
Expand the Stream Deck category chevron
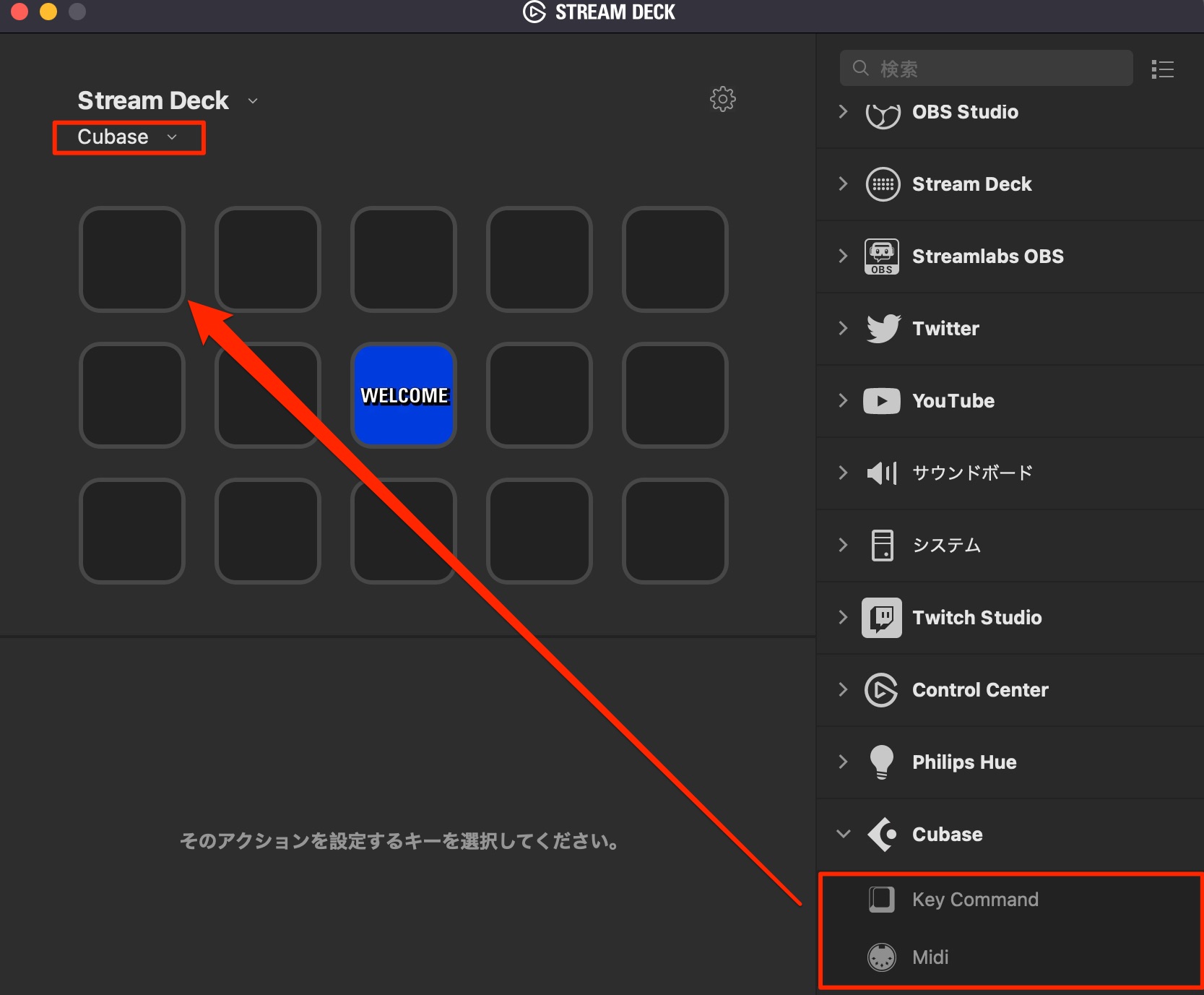[x=843, y=184]
